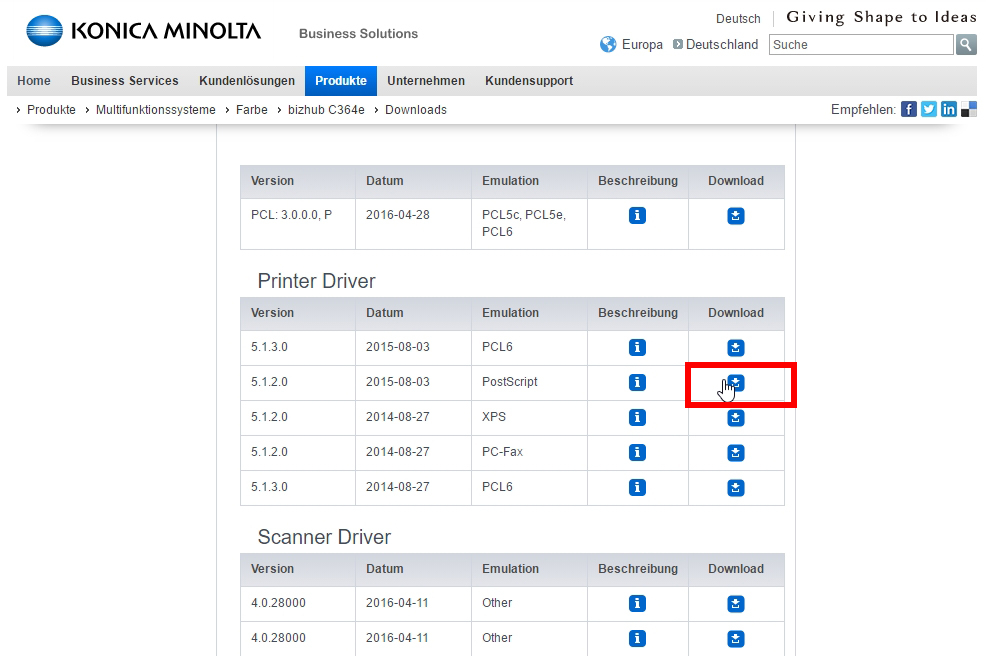Open Business Services menu
The image size is (986, 656).
point(125,81)
